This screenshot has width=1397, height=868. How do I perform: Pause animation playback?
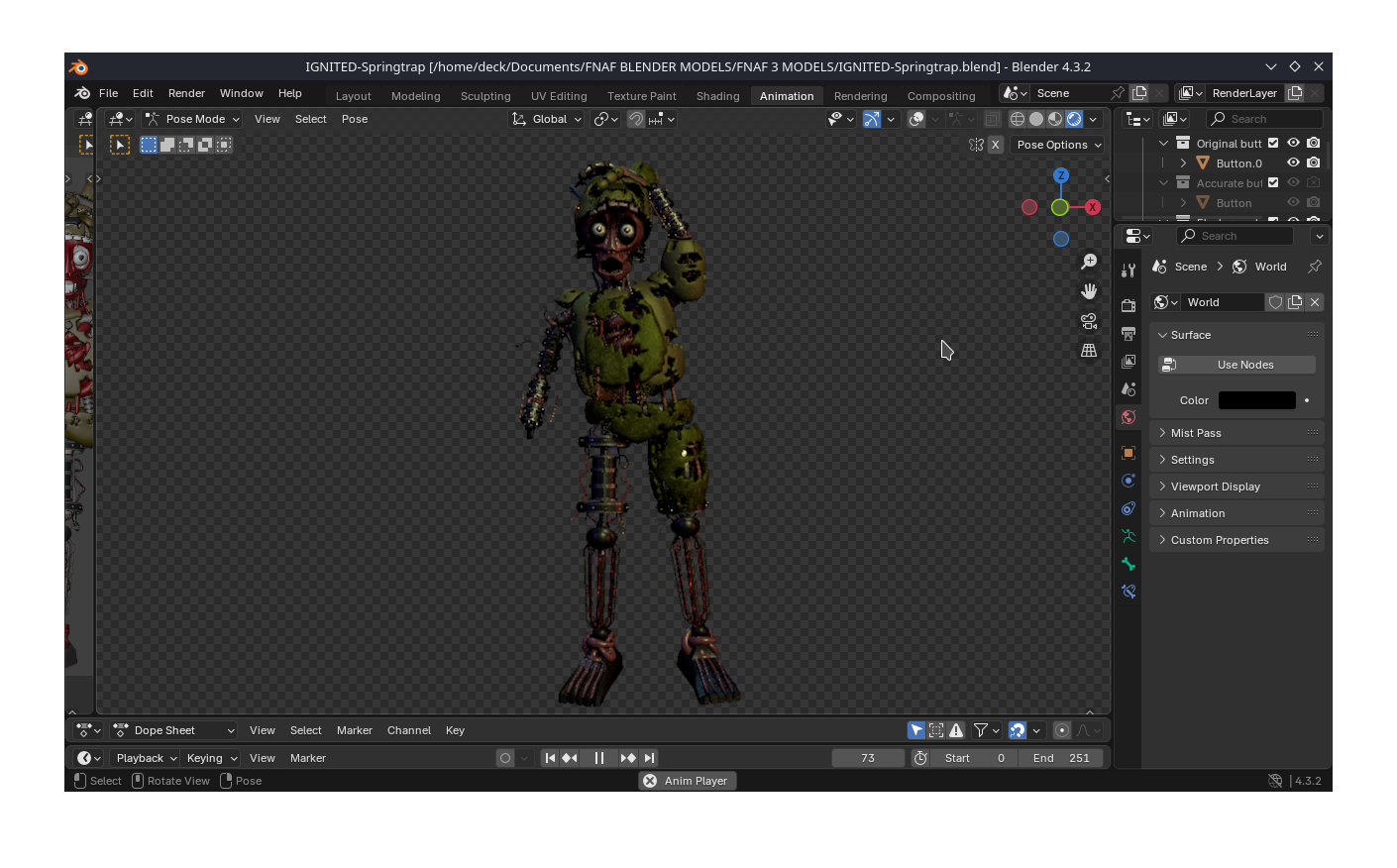599,758
